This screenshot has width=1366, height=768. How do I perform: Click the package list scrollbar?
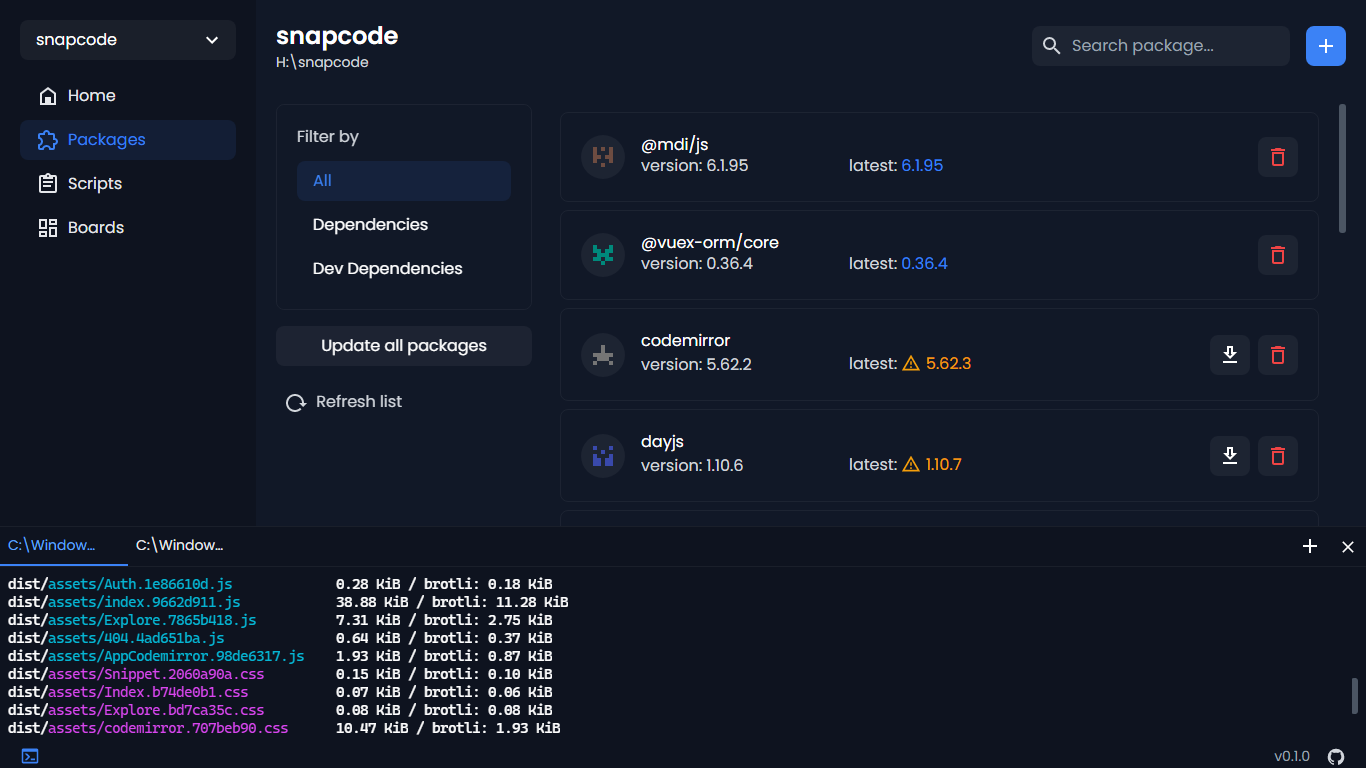(1342, 168)
